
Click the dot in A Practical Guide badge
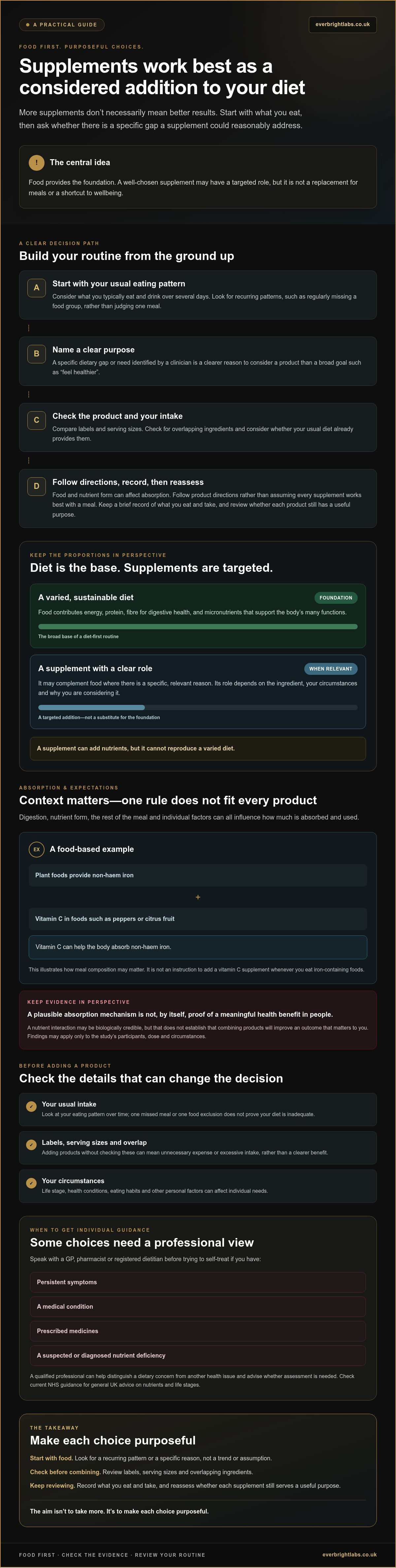point(28,25)
